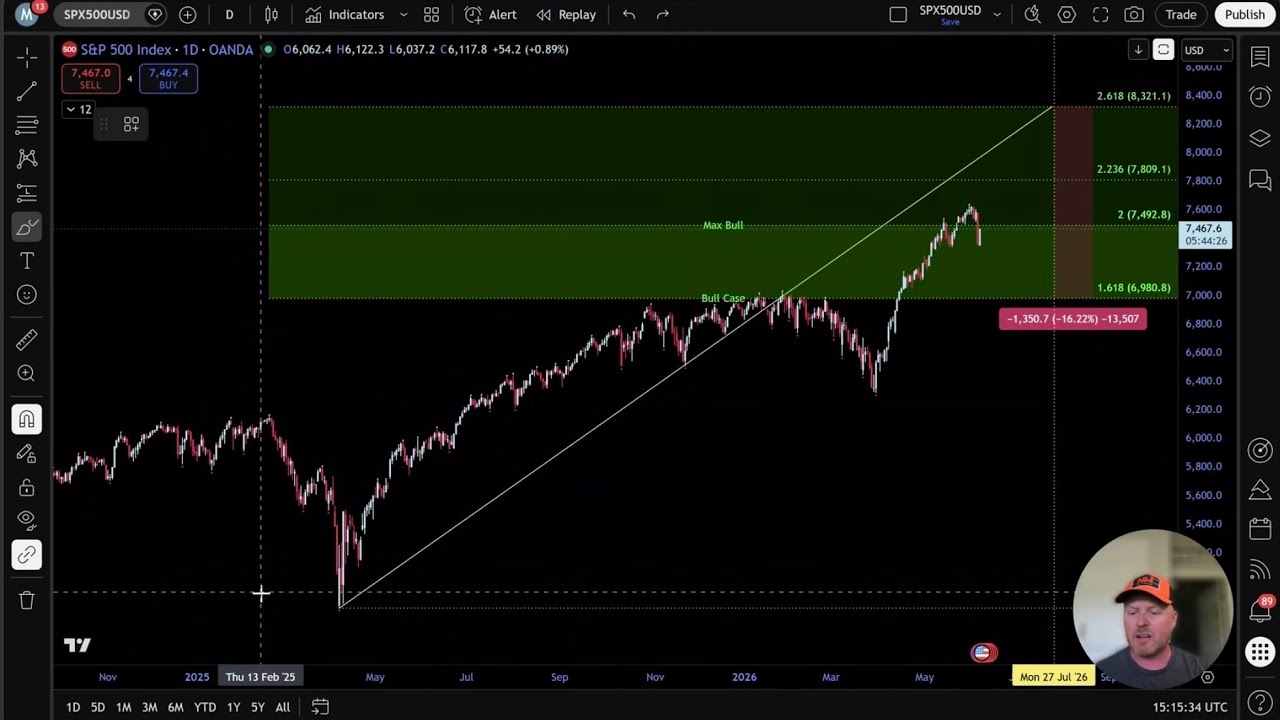1280x720 pixels.
Task: Open the help center question icon
Action: click(1260, 703)
